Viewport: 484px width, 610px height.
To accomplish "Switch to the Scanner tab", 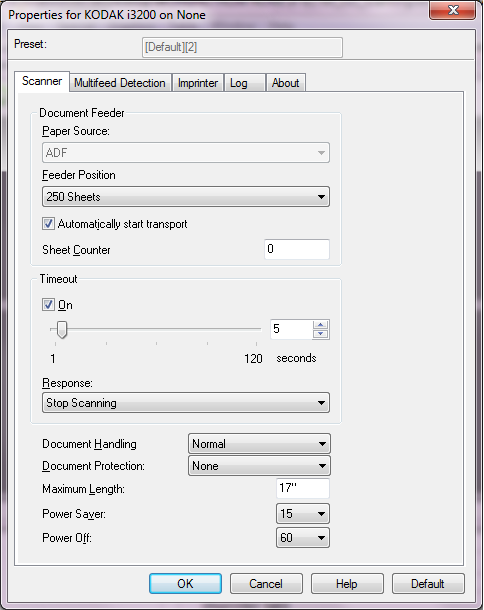I will (42, 81).
